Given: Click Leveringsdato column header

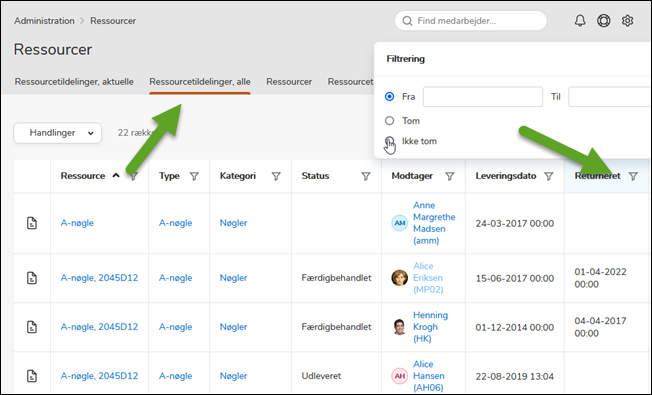Looking at the screenshot, I should coord(506,176).
